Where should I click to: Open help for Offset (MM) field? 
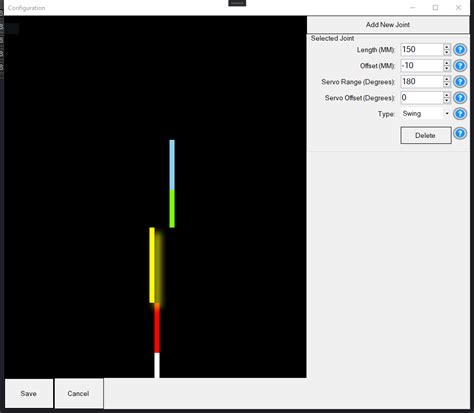click(460, 66)
